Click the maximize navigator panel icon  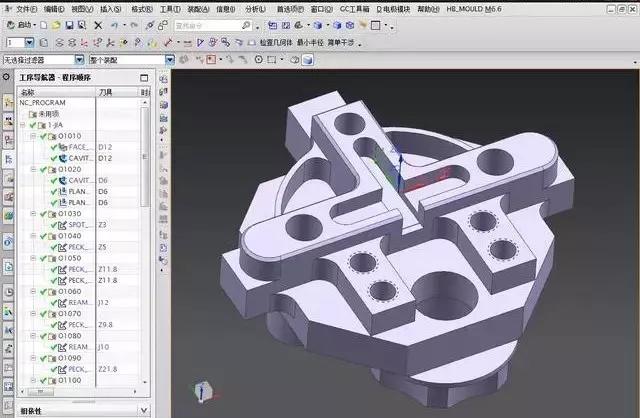(144, 78)
